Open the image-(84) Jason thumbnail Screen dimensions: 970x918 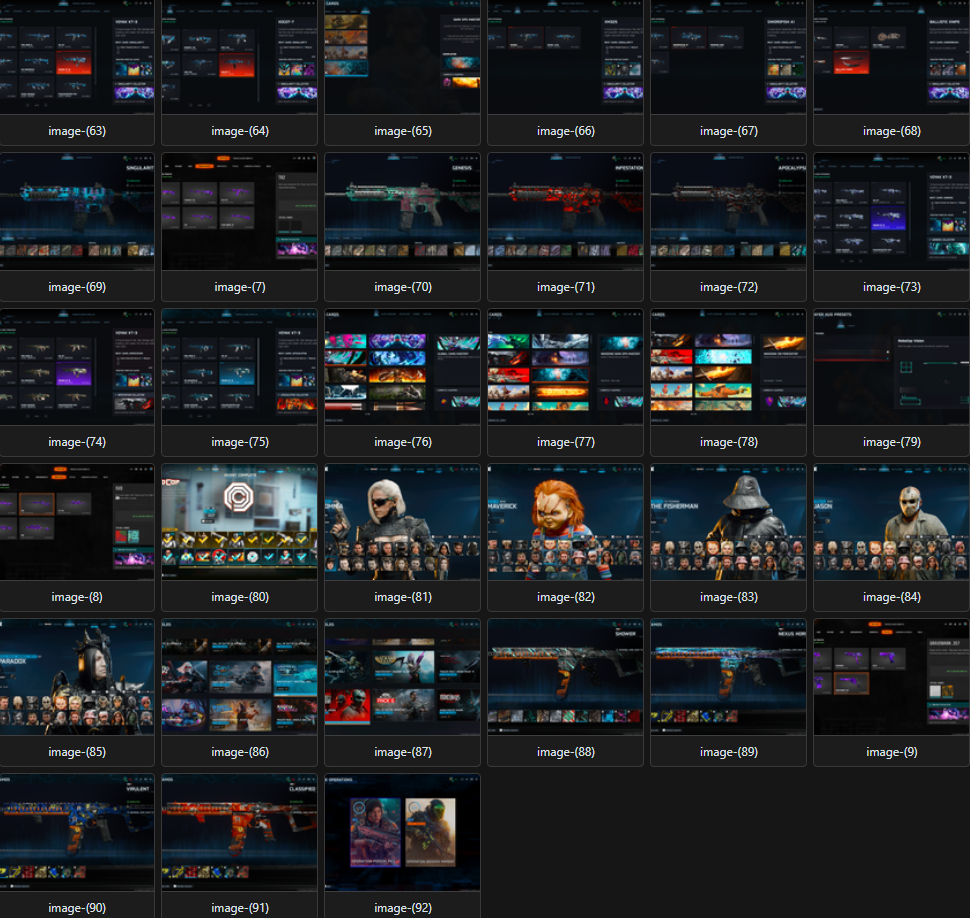(891, 522)
